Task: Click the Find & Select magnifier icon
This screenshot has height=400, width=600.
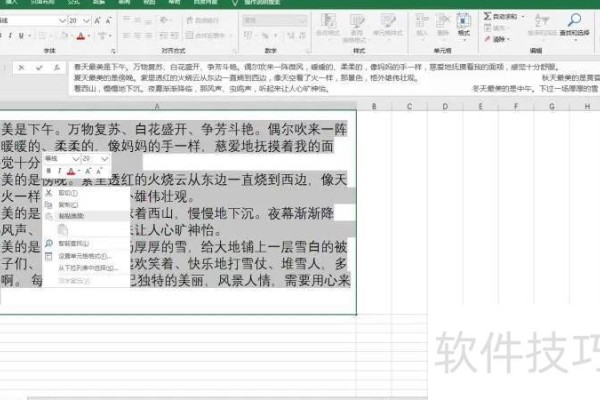Action: [x=574, y=20]
